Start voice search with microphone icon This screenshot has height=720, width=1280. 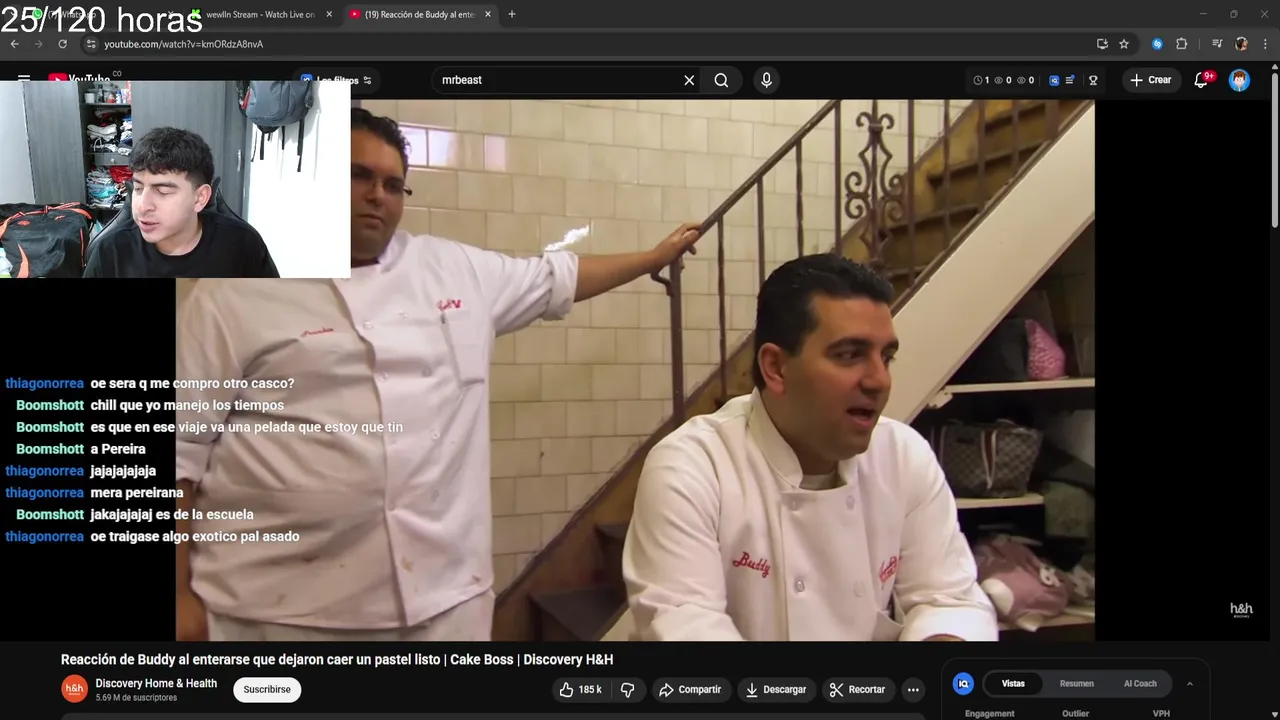point(766,80)
